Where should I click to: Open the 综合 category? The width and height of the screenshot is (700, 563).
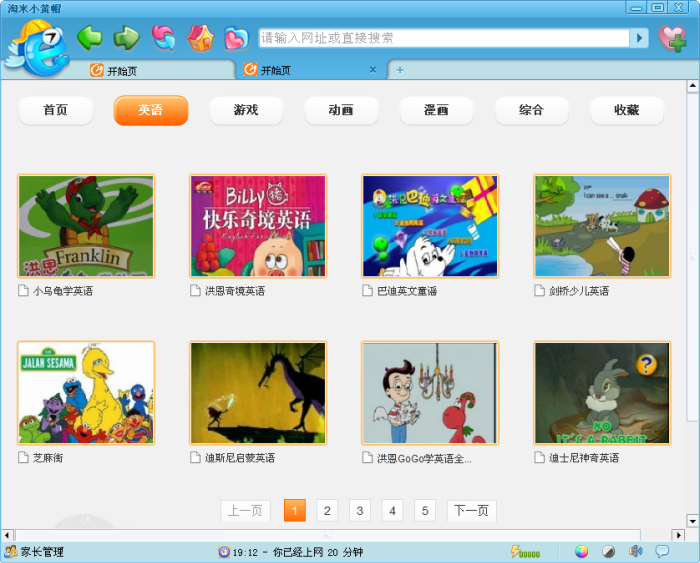(x=531, y=110)
